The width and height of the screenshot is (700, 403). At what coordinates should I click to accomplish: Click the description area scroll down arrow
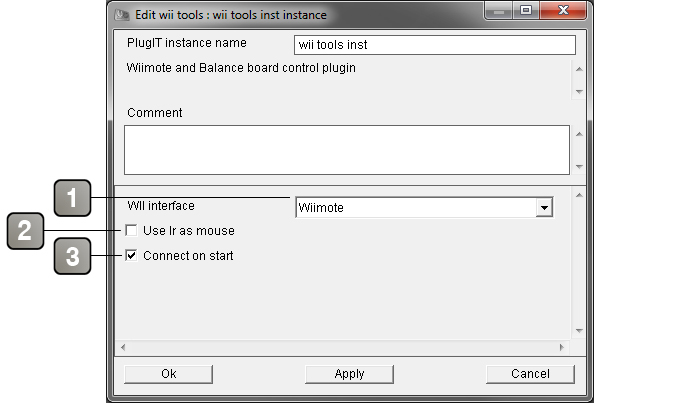pyautogui.click(x=579, y=91)
